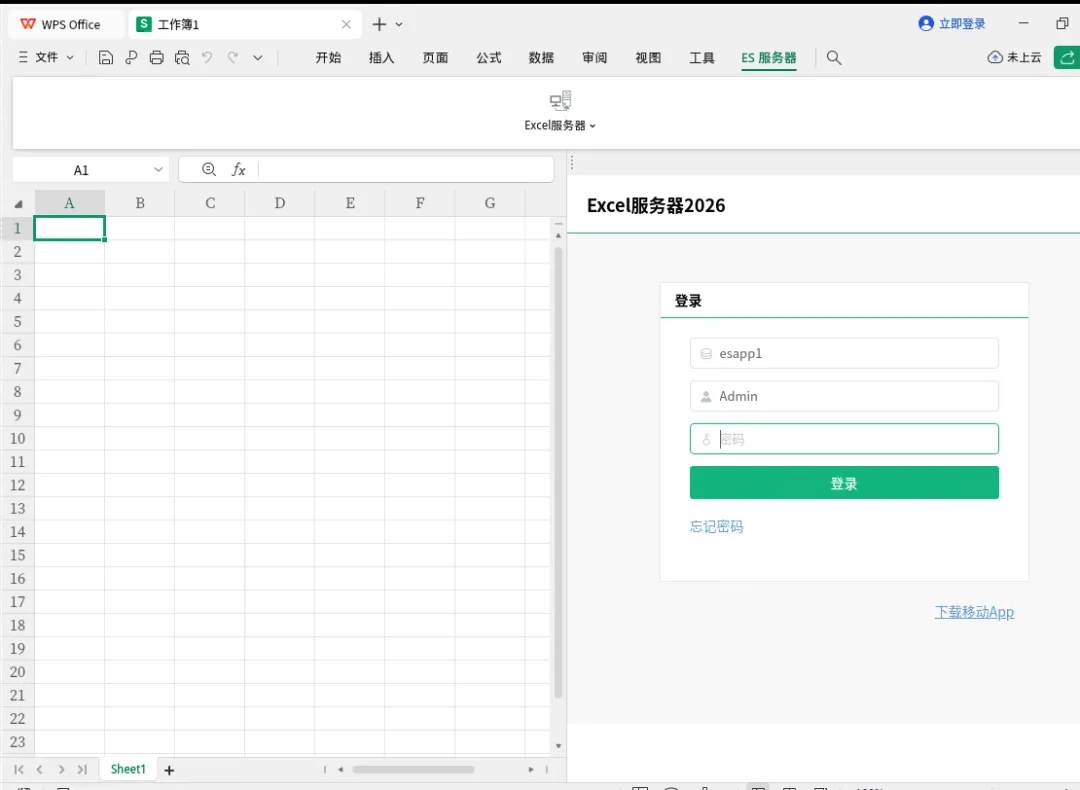The width and height of the screenshot is (1080, 790).
Task: Click the horizontal scrollbar thumb
Action: (x=413, y=769)
